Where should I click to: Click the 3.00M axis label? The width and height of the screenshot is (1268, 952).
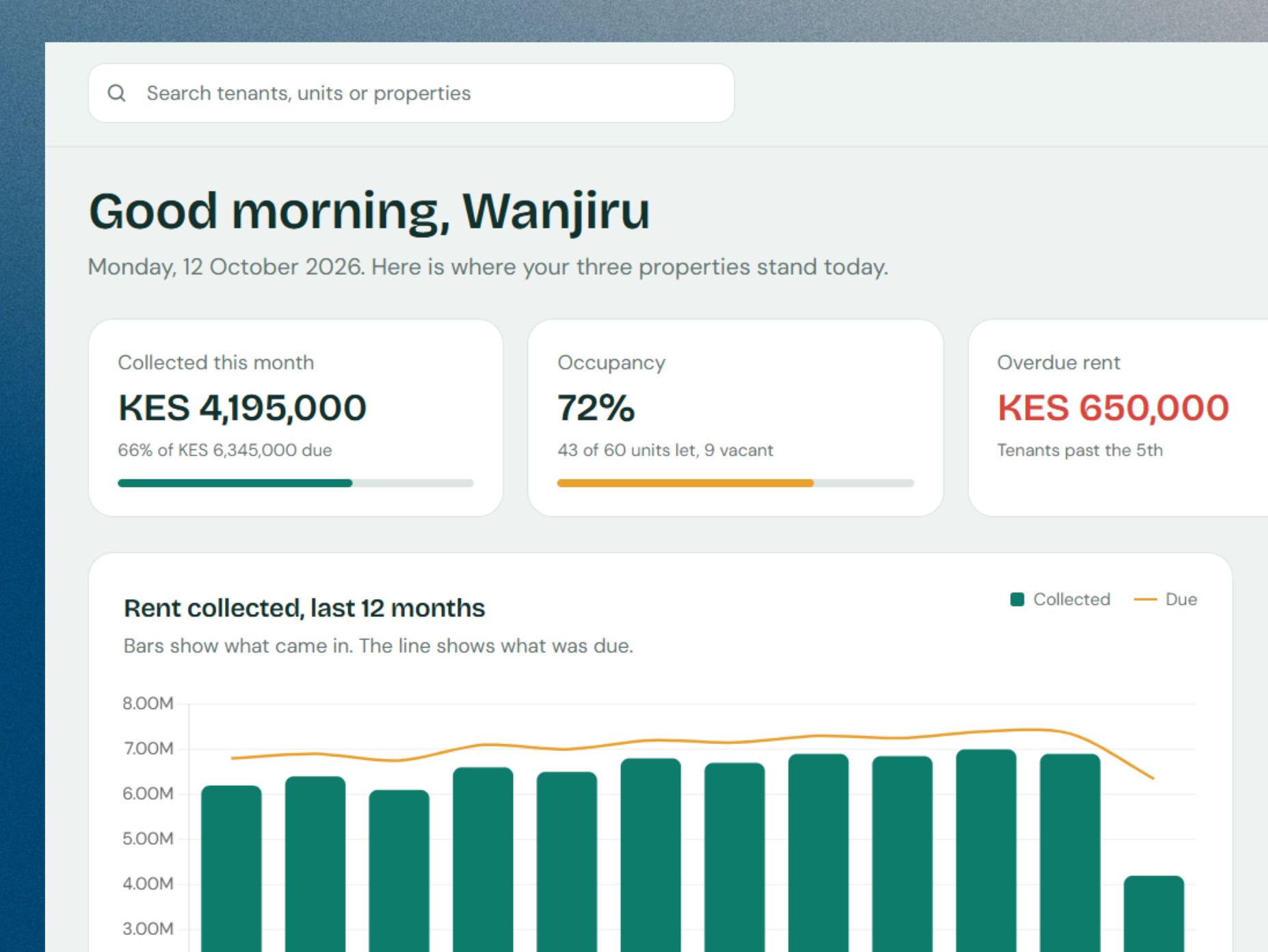pyautogui.click(x=148, y=929)
